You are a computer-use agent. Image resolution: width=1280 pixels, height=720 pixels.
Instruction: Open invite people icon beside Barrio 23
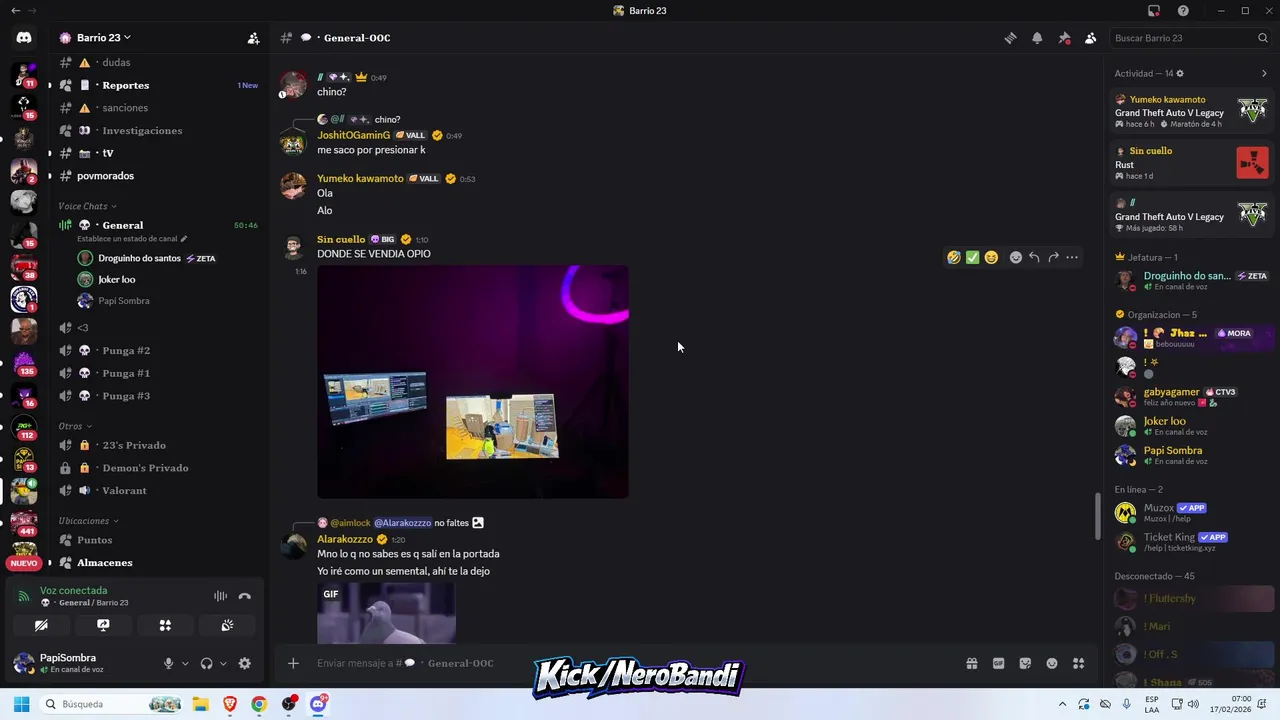253,38
